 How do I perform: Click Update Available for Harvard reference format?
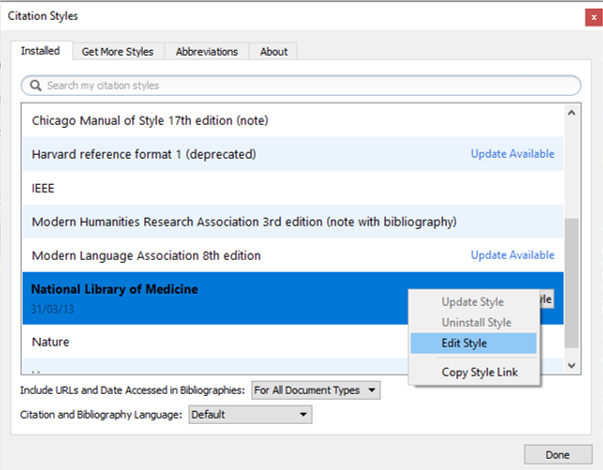point(513,154)
